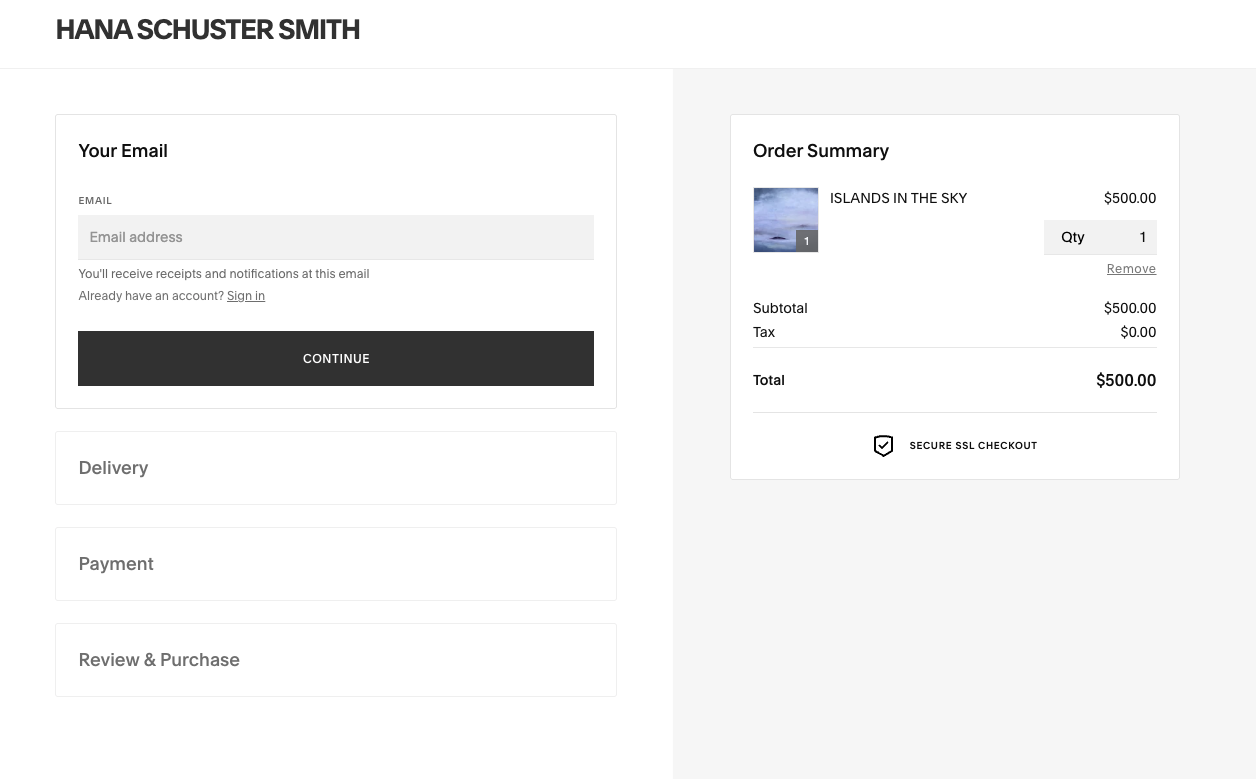Image resolution: width=1256 pixels, height=779 pixels.
Task: Click the Total amount of $500.00
Action: pos(1126,380)
